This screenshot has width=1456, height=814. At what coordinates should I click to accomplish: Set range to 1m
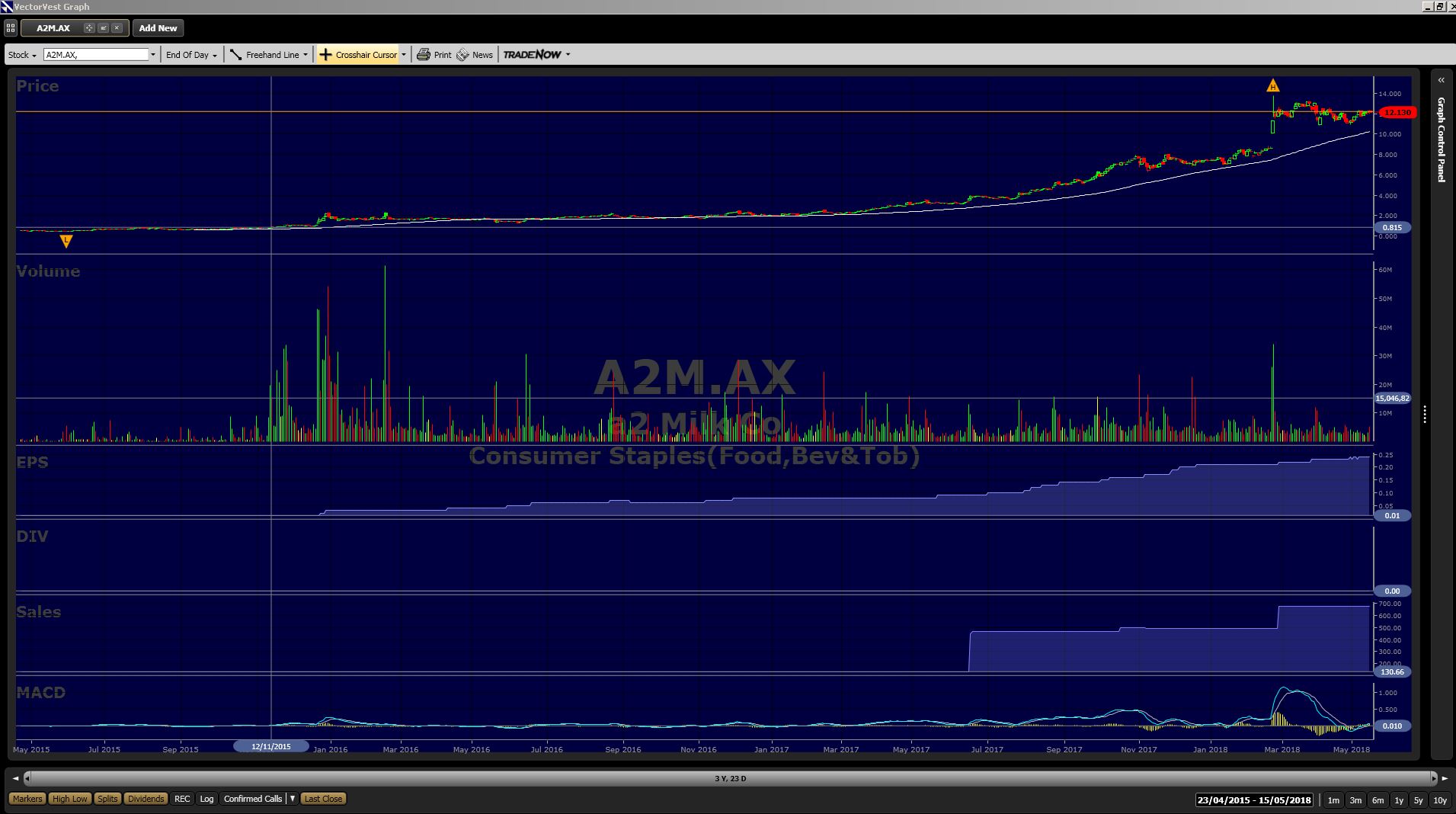point(1333,800)
